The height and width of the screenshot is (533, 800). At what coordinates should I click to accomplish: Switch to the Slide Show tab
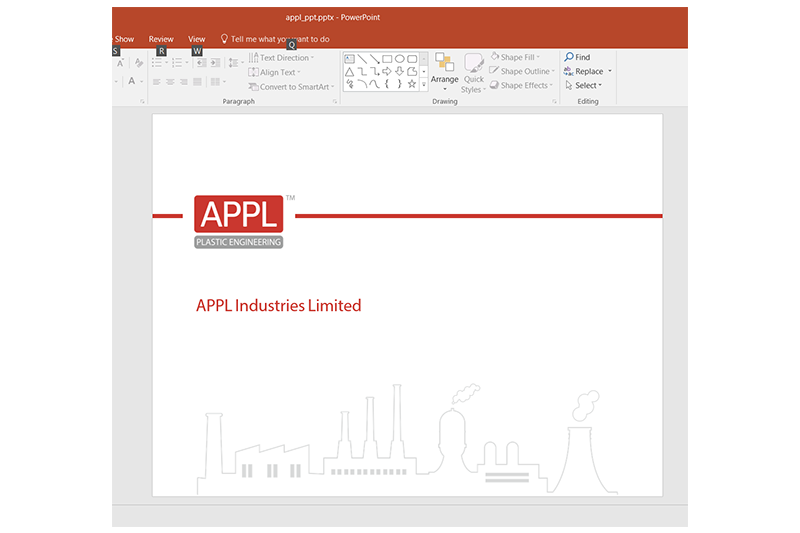[x=123, y=39]
